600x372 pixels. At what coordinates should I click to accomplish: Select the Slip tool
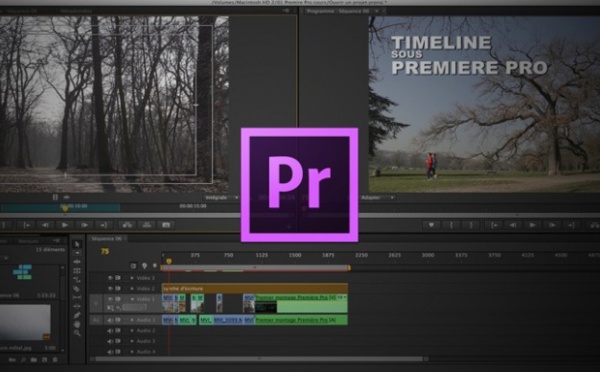click(x=77, y=297)
